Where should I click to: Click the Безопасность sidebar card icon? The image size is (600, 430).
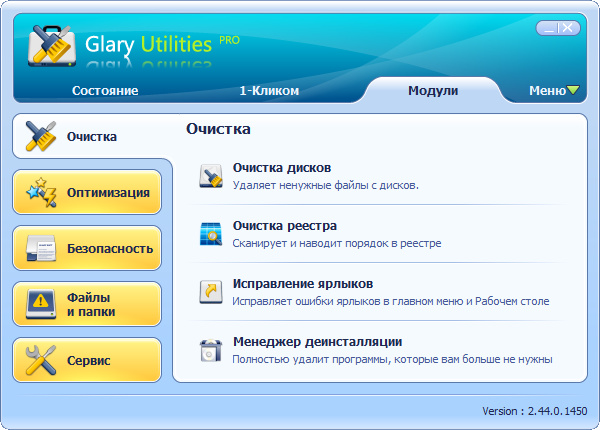tap(41, 248)
